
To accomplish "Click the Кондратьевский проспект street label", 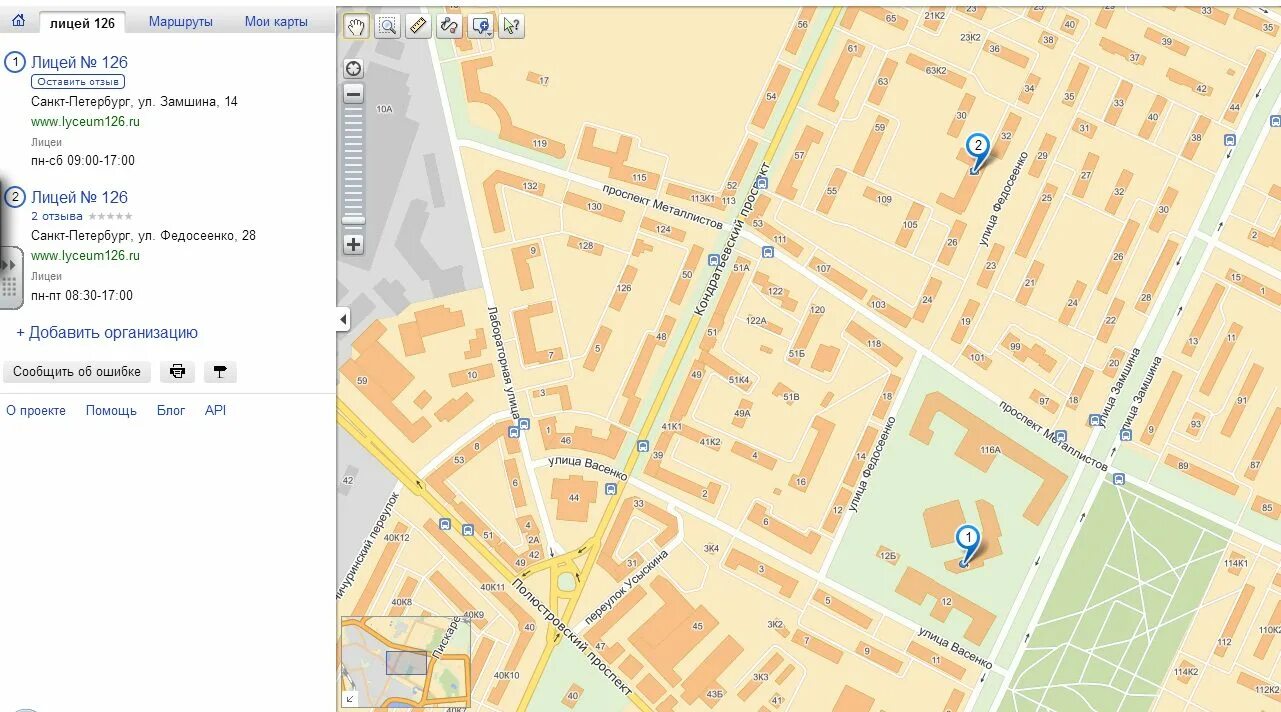I will (x=734, y=241).
